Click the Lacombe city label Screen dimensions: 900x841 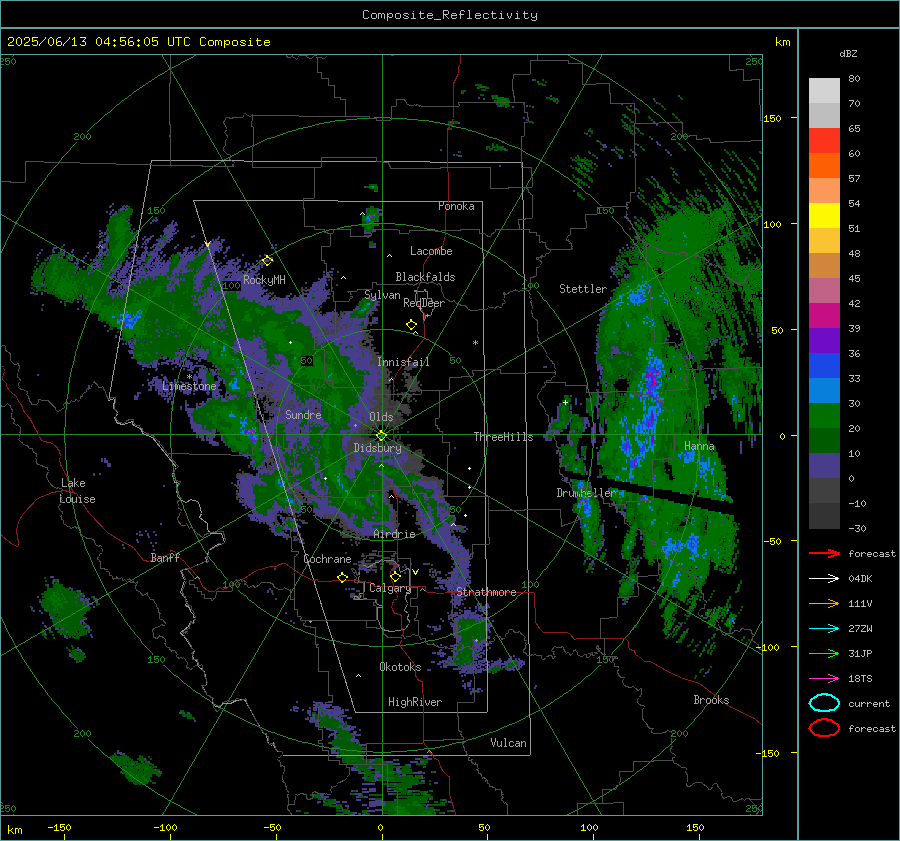tap(431, 251)
